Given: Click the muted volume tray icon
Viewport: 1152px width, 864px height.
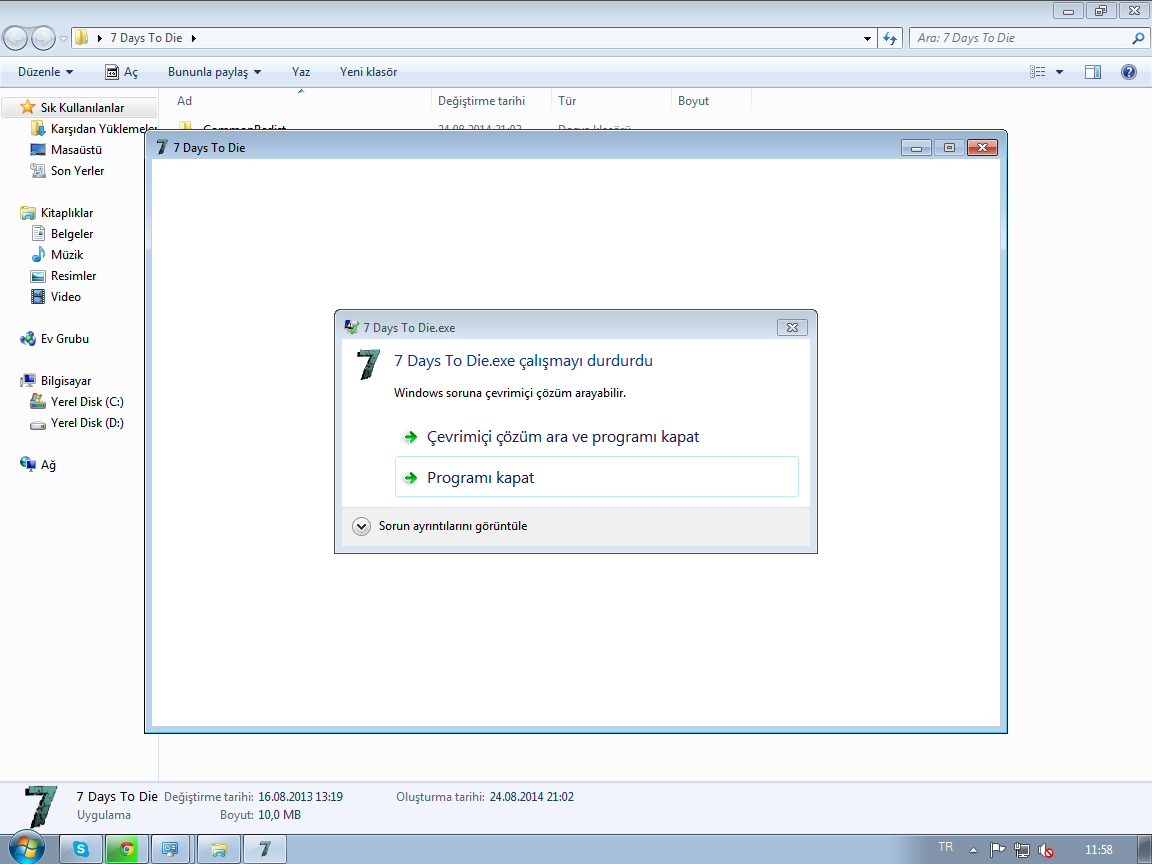Looking at the screenshot, I should (1045, 850).
